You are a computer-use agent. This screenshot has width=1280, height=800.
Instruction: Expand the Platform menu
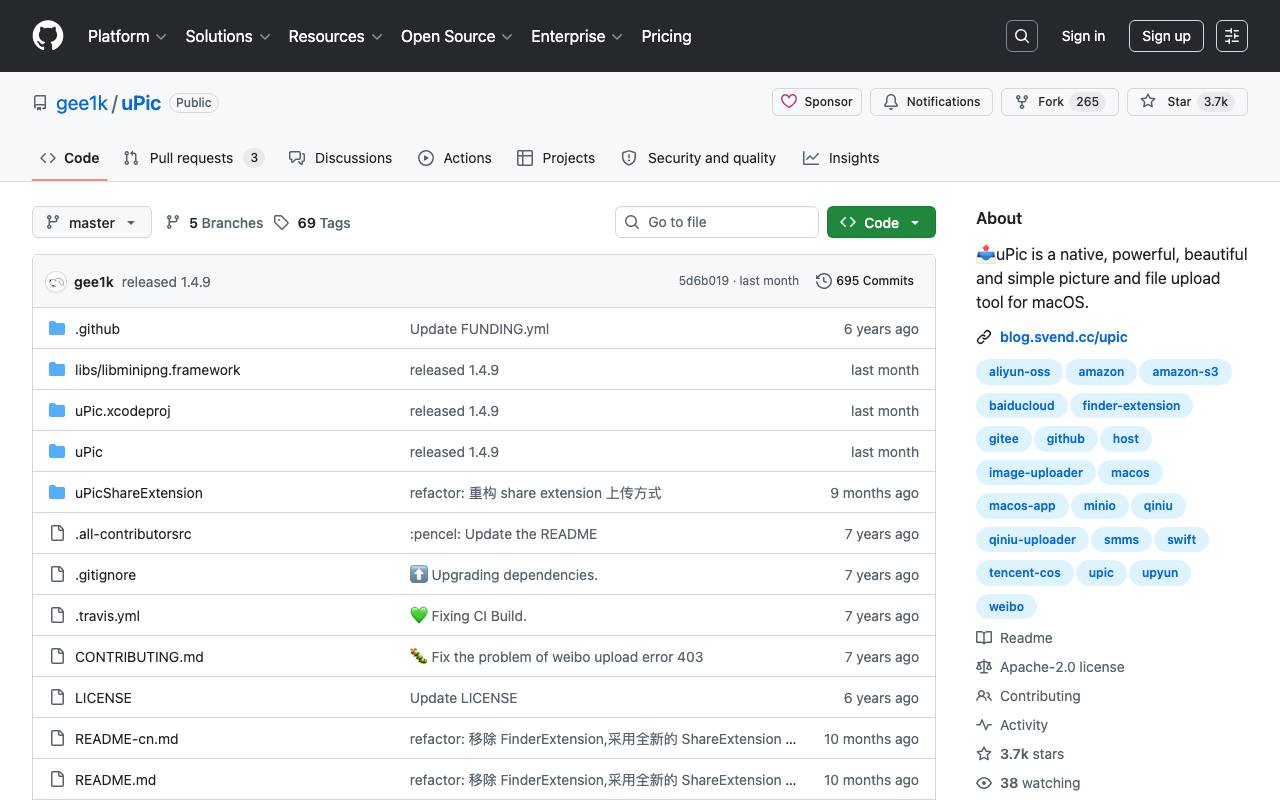[127, 36]
